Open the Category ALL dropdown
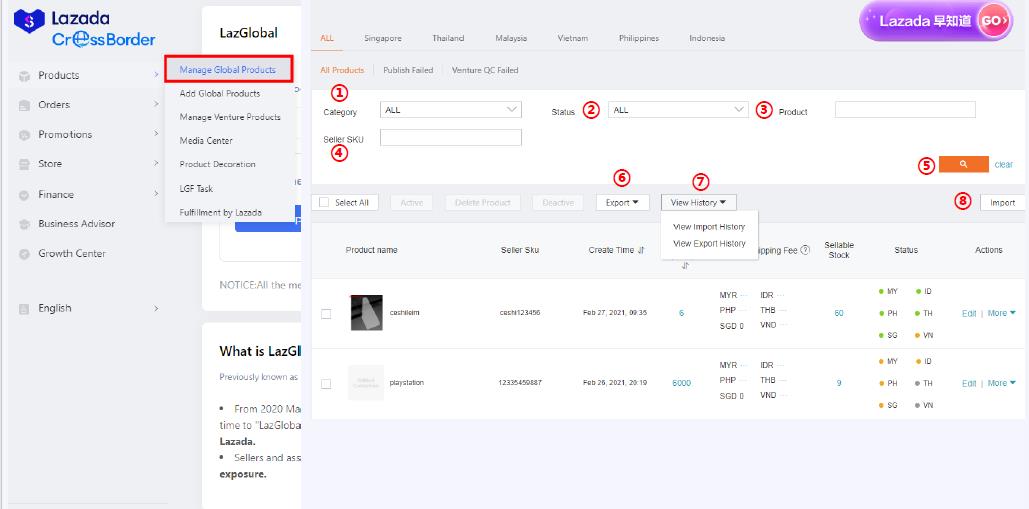 click(x=451, y=110)
